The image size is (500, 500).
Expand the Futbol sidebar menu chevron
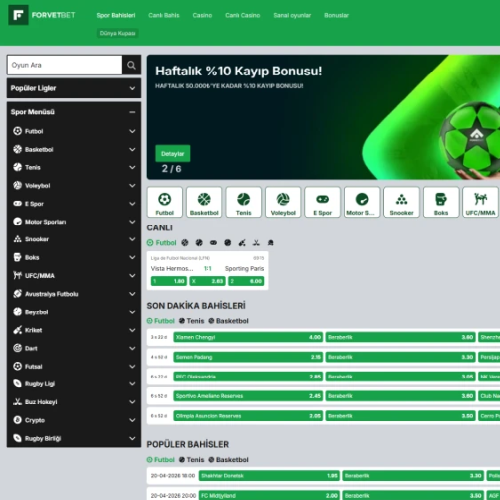tap(132, 131)
